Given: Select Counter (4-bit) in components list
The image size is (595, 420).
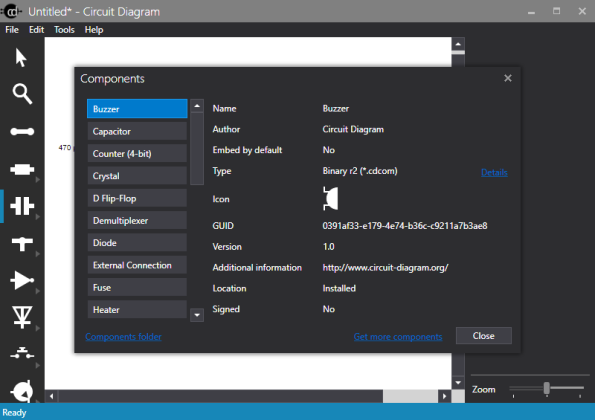Looking at the screenshot, I should coord(137,154).
